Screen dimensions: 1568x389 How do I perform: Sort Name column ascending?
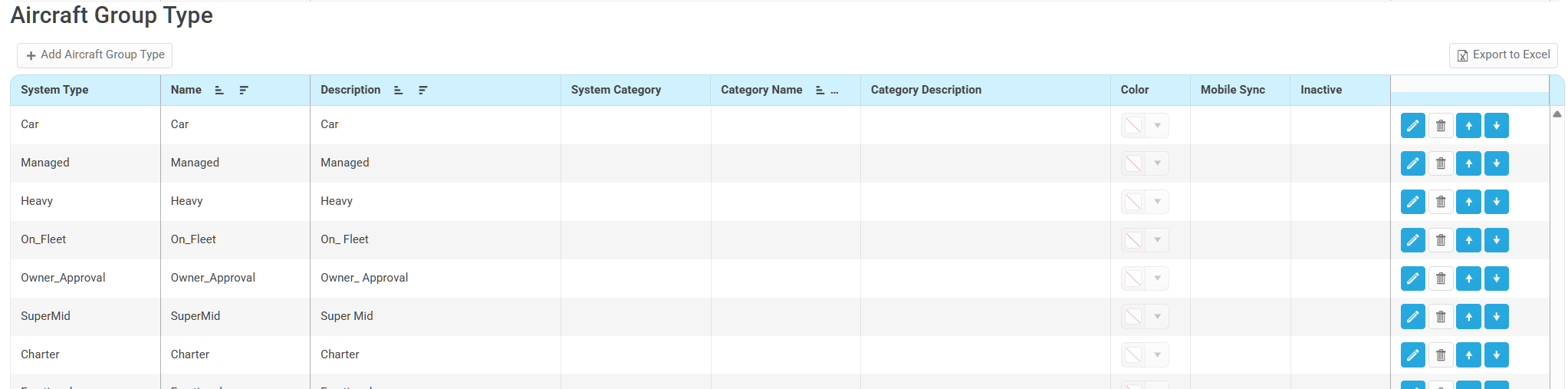click(x=219, y=91)
